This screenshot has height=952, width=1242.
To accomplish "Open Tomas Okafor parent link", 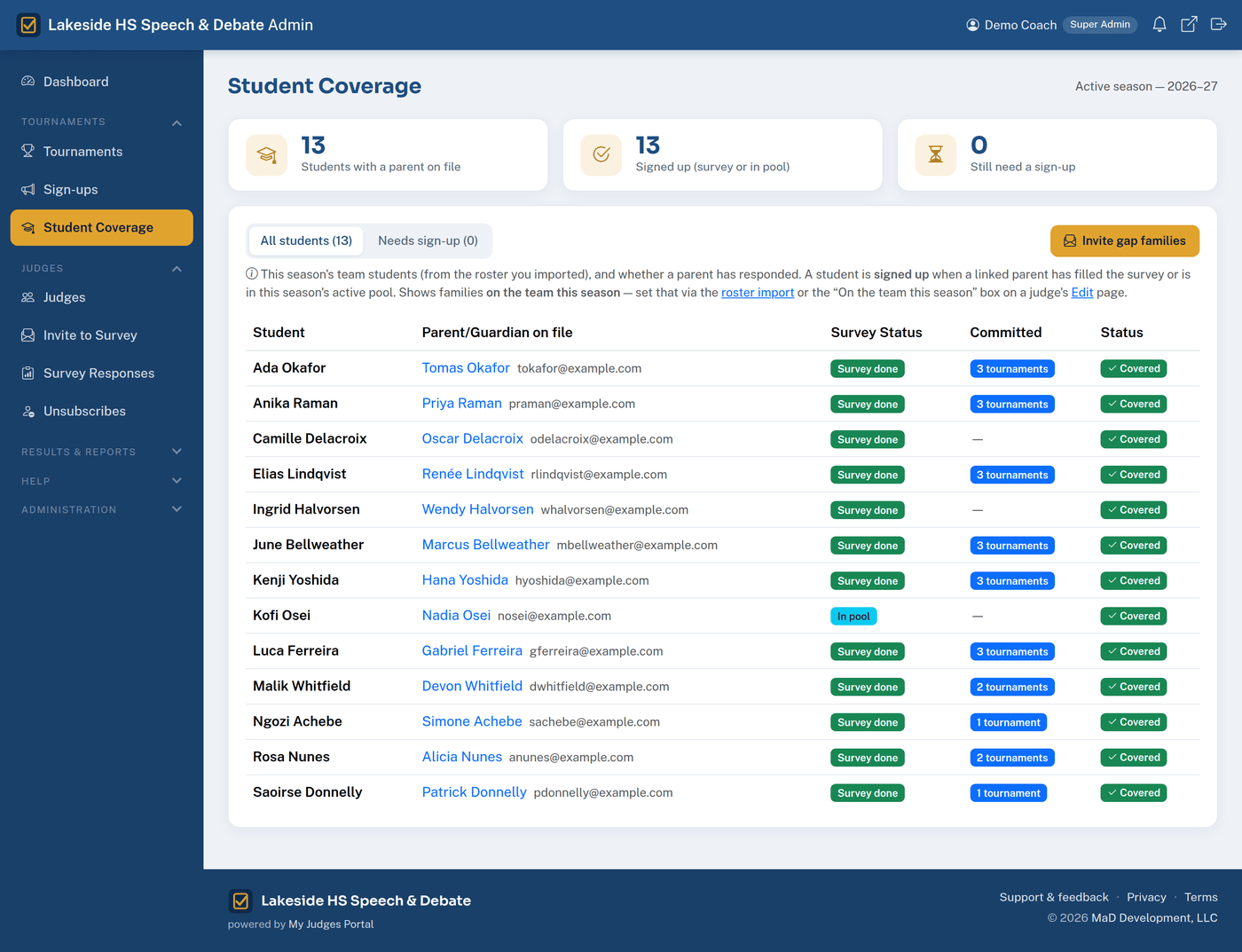I will point(466,368).
